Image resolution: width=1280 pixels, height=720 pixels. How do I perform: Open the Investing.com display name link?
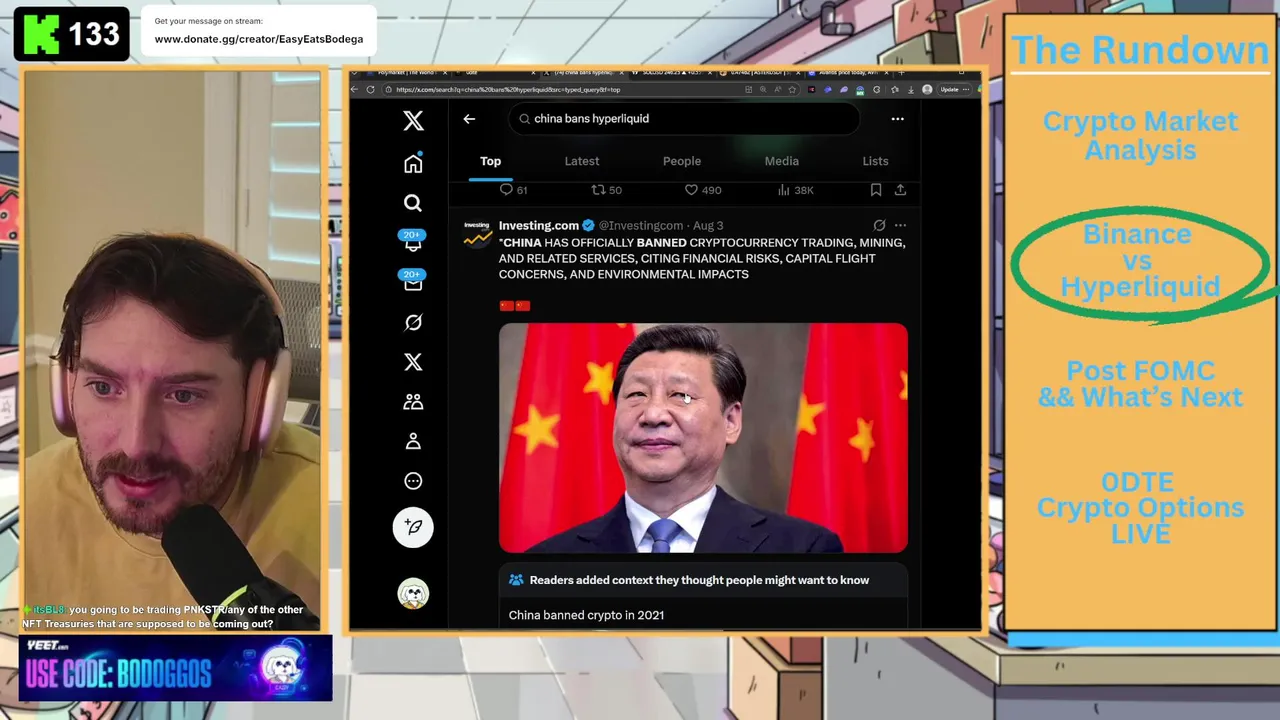(x=539, y=226)
